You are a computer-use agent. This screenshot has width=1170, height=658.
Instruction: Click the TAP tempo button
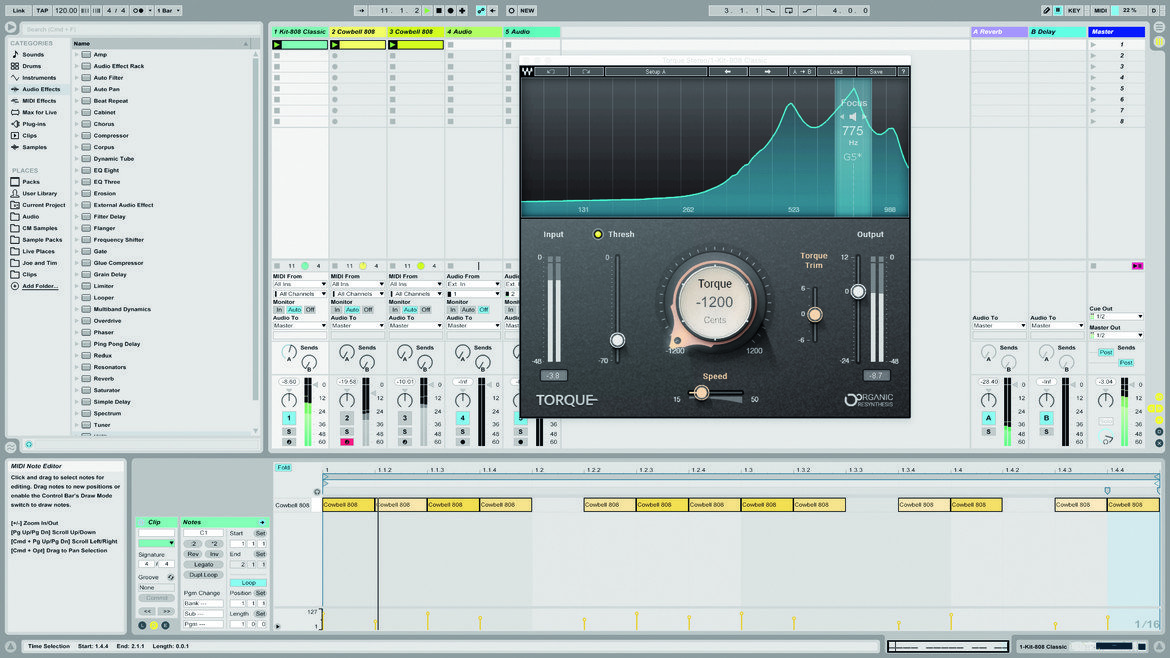click(42, 10)
